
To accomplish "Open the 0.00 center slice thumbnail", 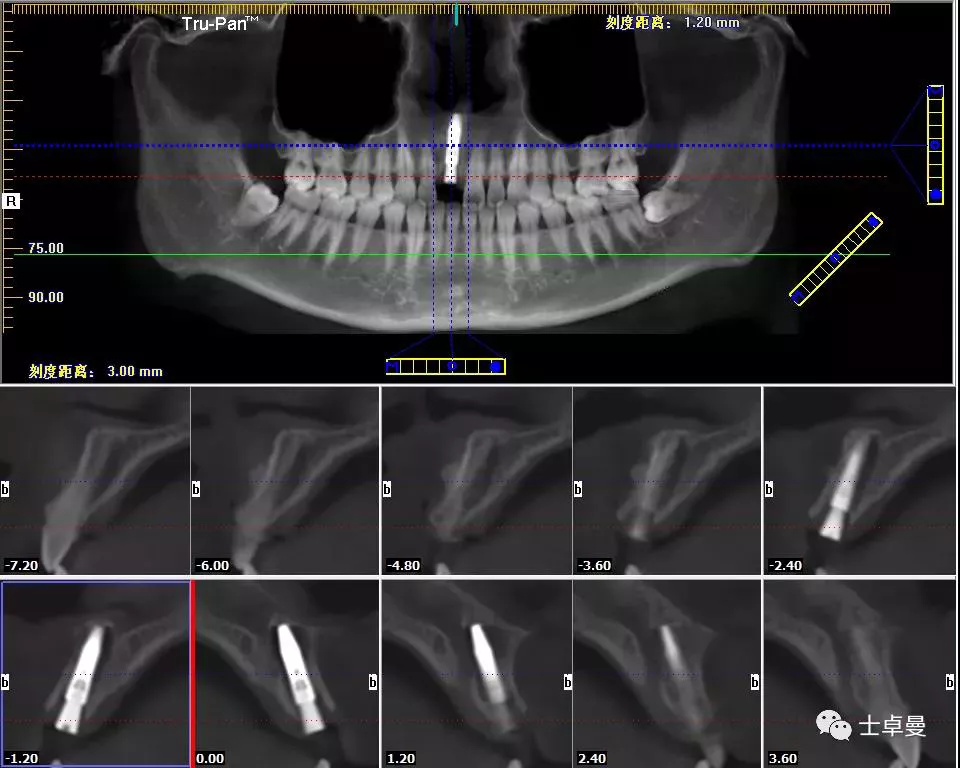I will click(x=285, y=673).
